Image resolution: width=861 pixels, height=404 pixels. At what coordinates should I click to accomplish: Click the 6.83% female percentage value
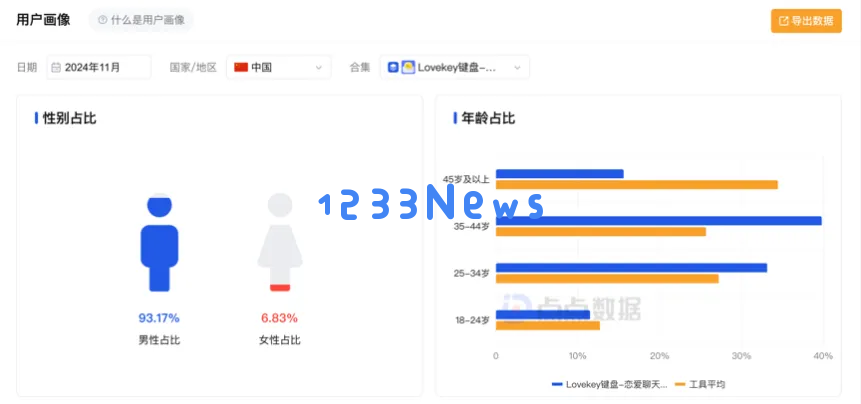coord(279,318)
